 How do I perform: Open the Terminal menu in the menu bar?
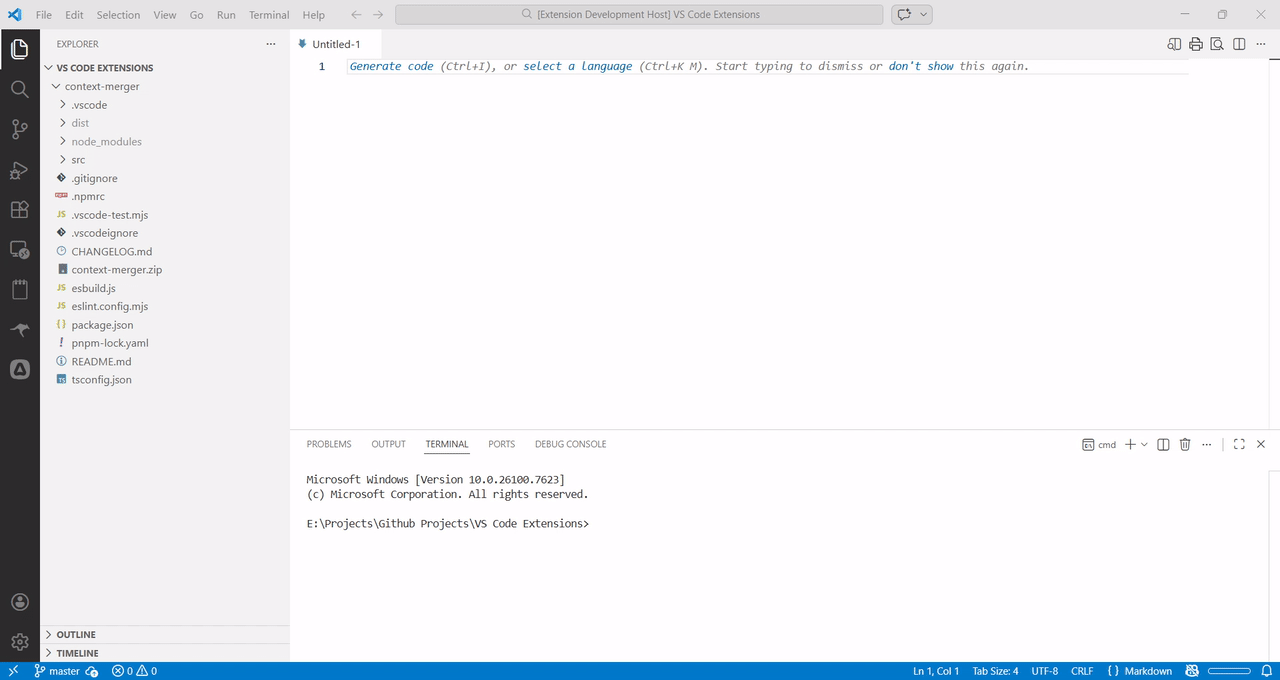click(x=268, y=15)
